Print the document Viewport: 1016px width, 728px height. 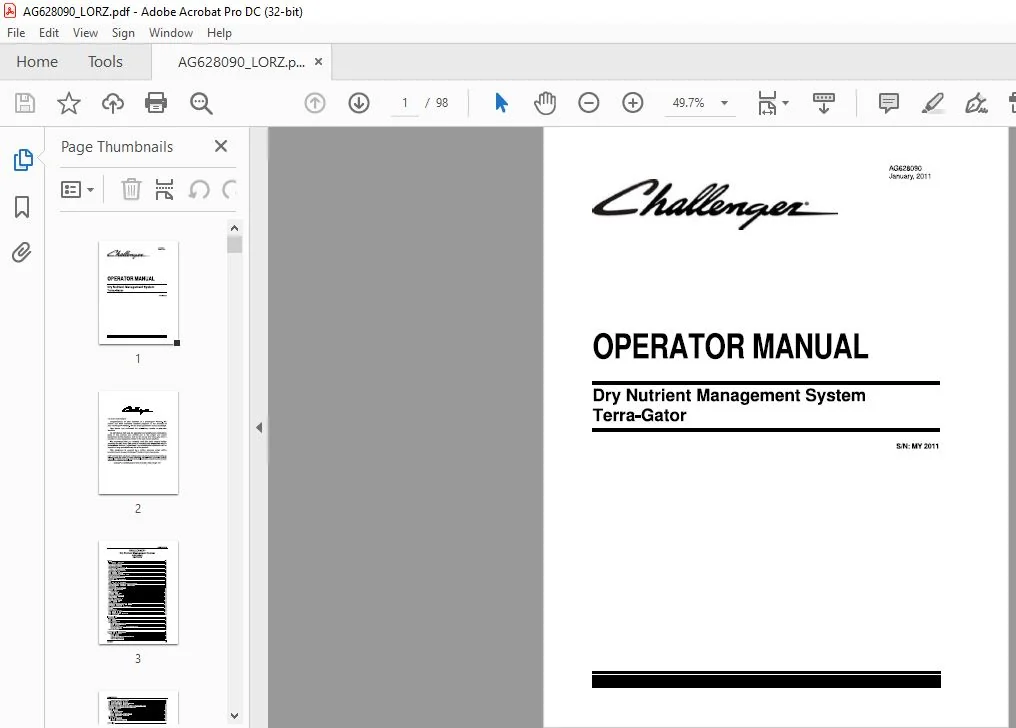(x=156, y=103)
